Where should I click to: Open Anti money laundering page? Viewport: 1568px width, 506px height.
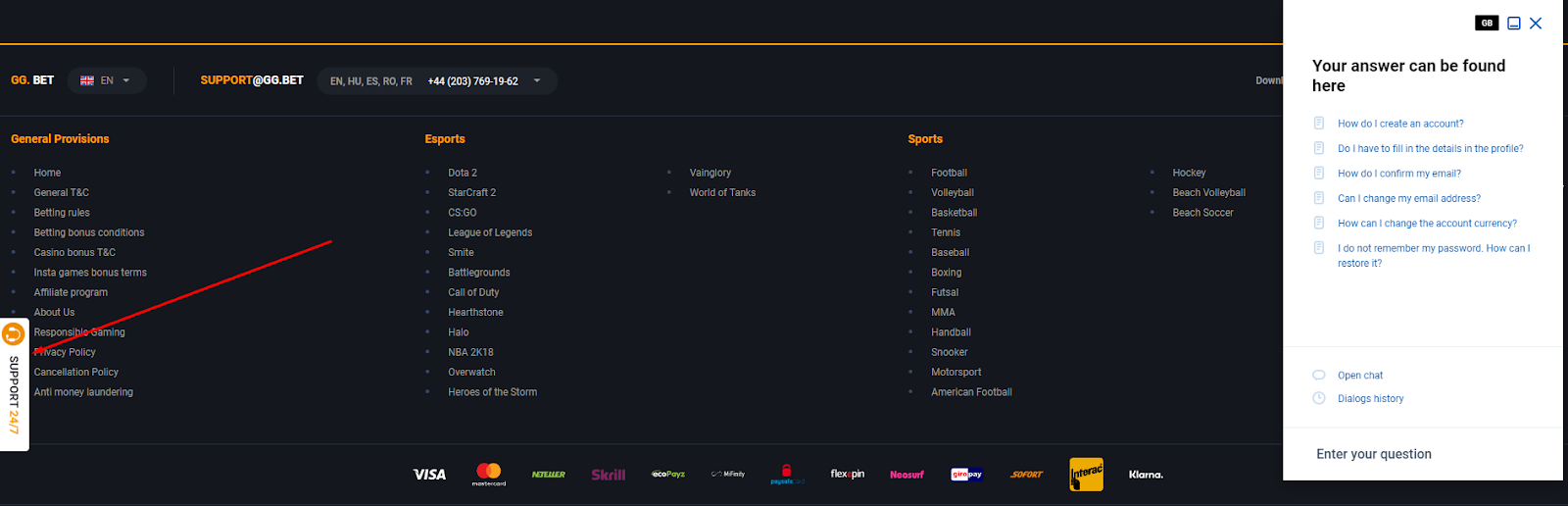[83, 392]
